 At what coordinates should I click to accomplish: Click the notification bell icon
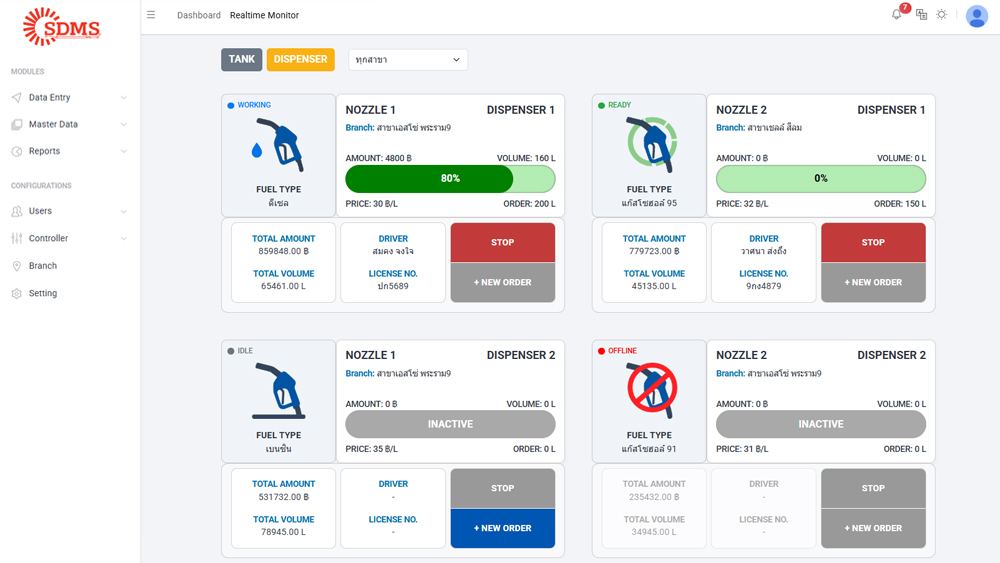click(x=896, y=15)
